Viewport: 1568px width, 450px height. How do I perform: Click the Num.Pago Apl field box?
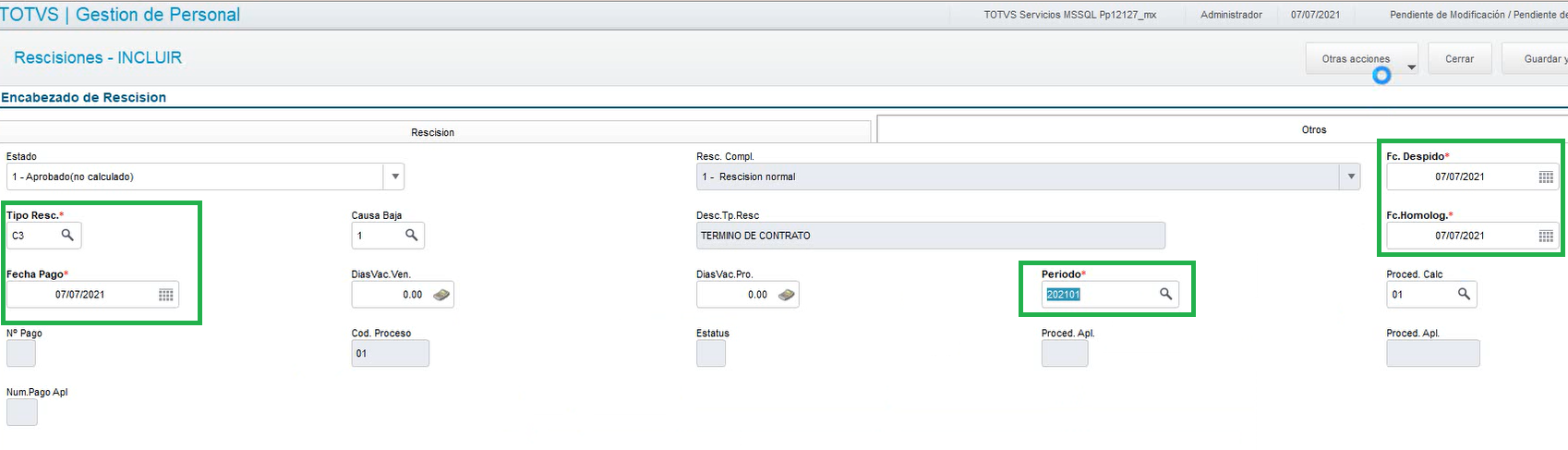click(x=22, y=412)
